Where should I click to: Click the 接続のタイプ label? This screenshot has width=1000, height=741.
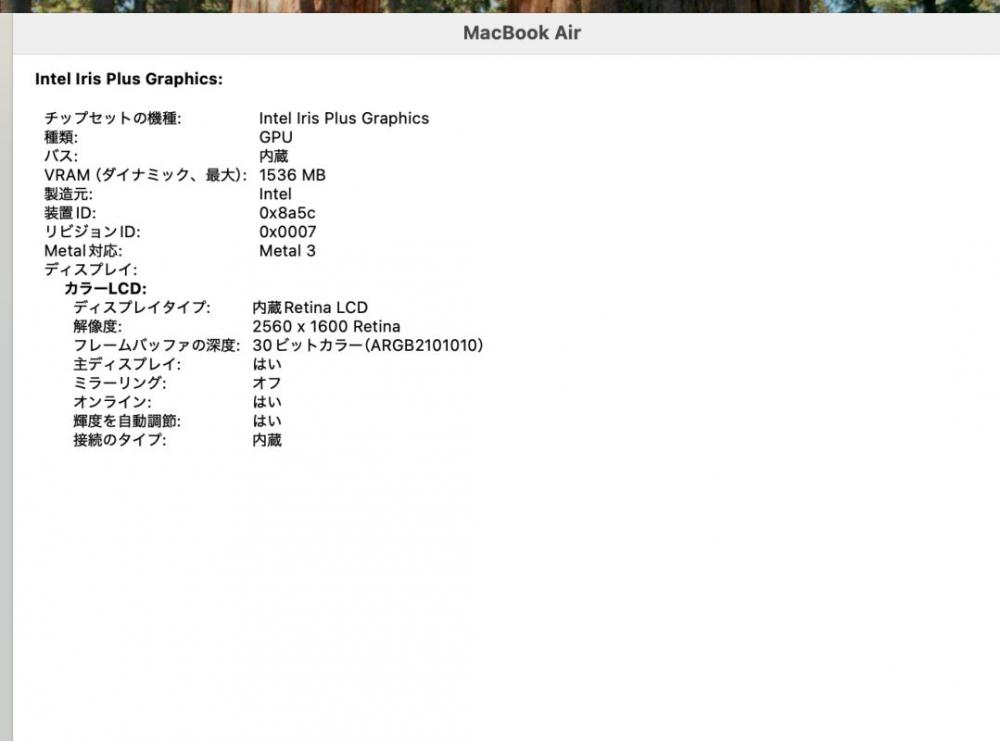point(119,440)
